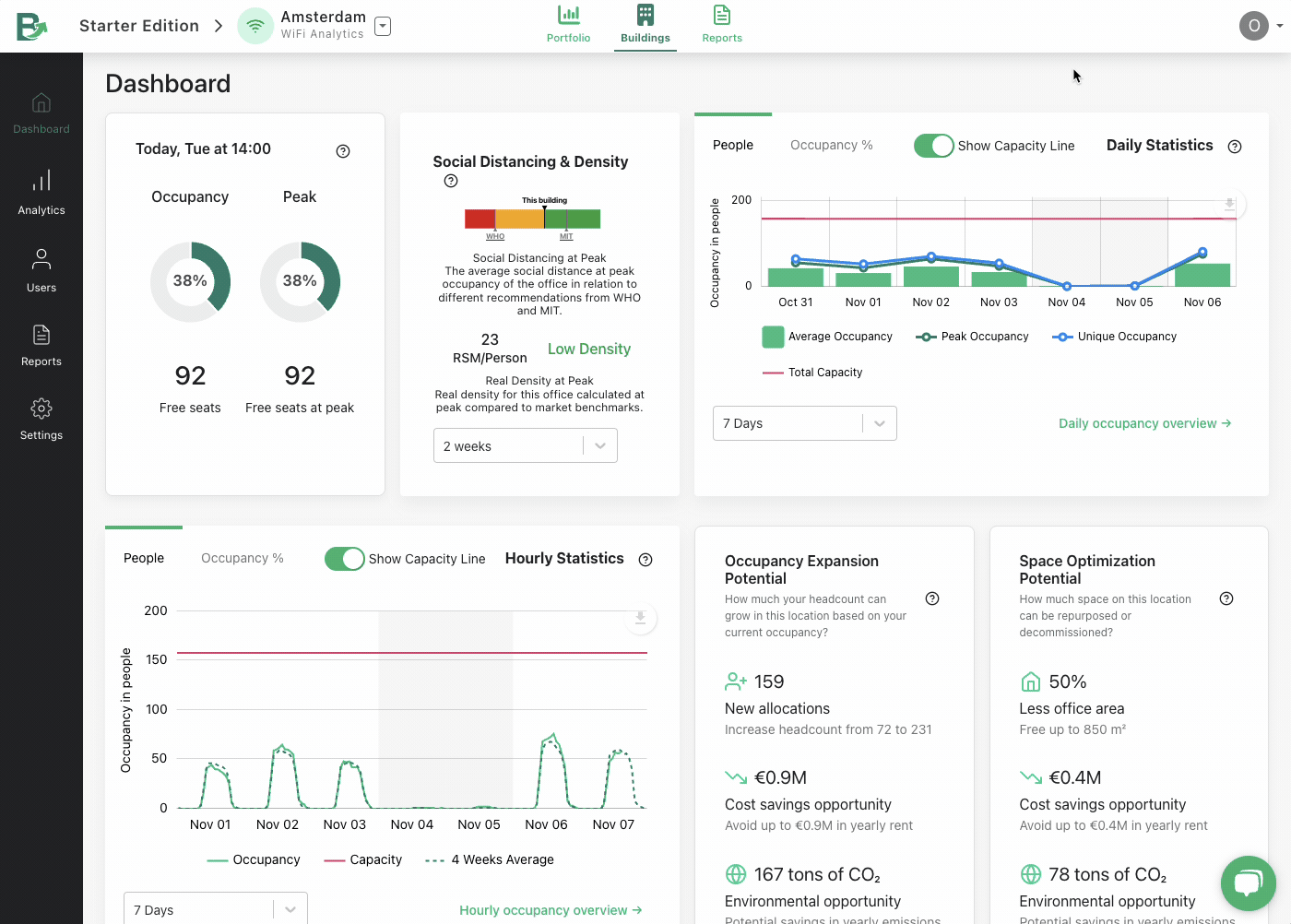
Task: Open Analytics from the sidebar
Action: (x=41, y=193)
